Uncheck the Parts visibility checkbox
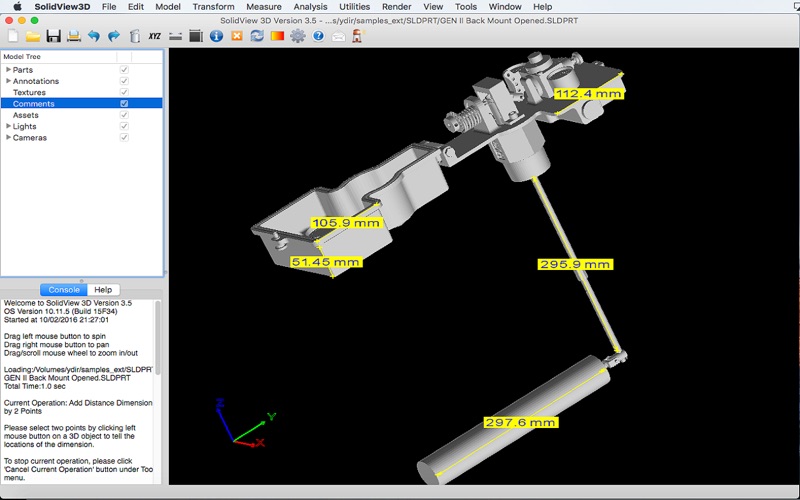Screen dimensions: 800x500 pyautogui.click(x=124, y=70)
